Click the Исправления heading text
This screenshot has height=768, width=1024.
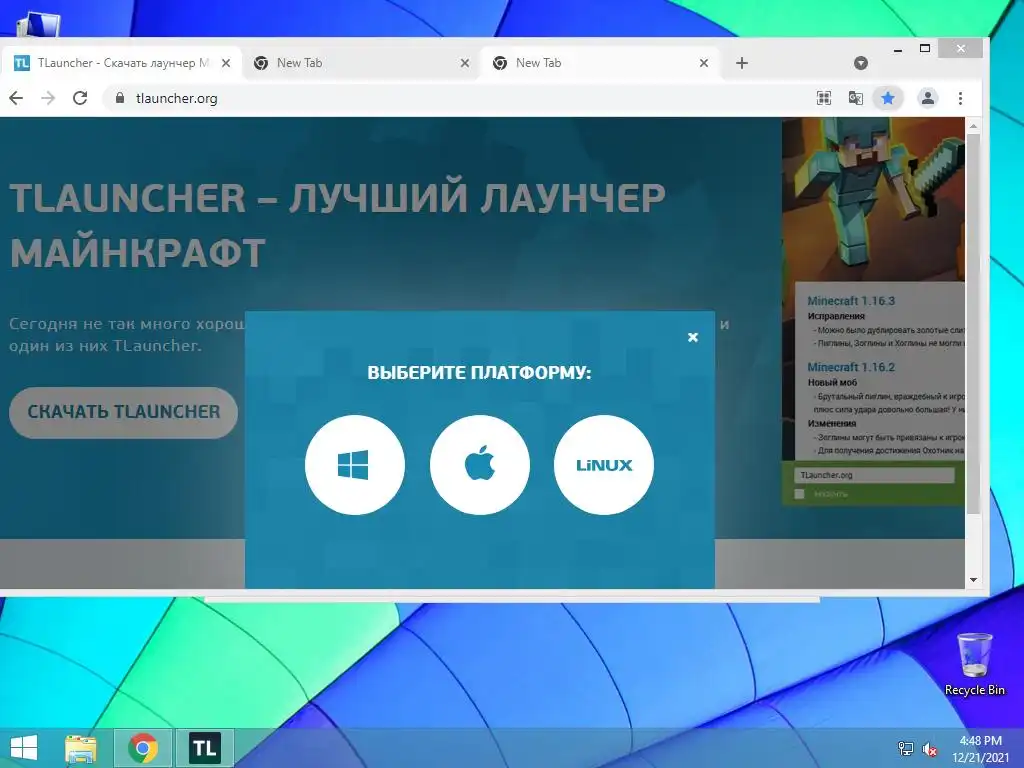point(836,316)
